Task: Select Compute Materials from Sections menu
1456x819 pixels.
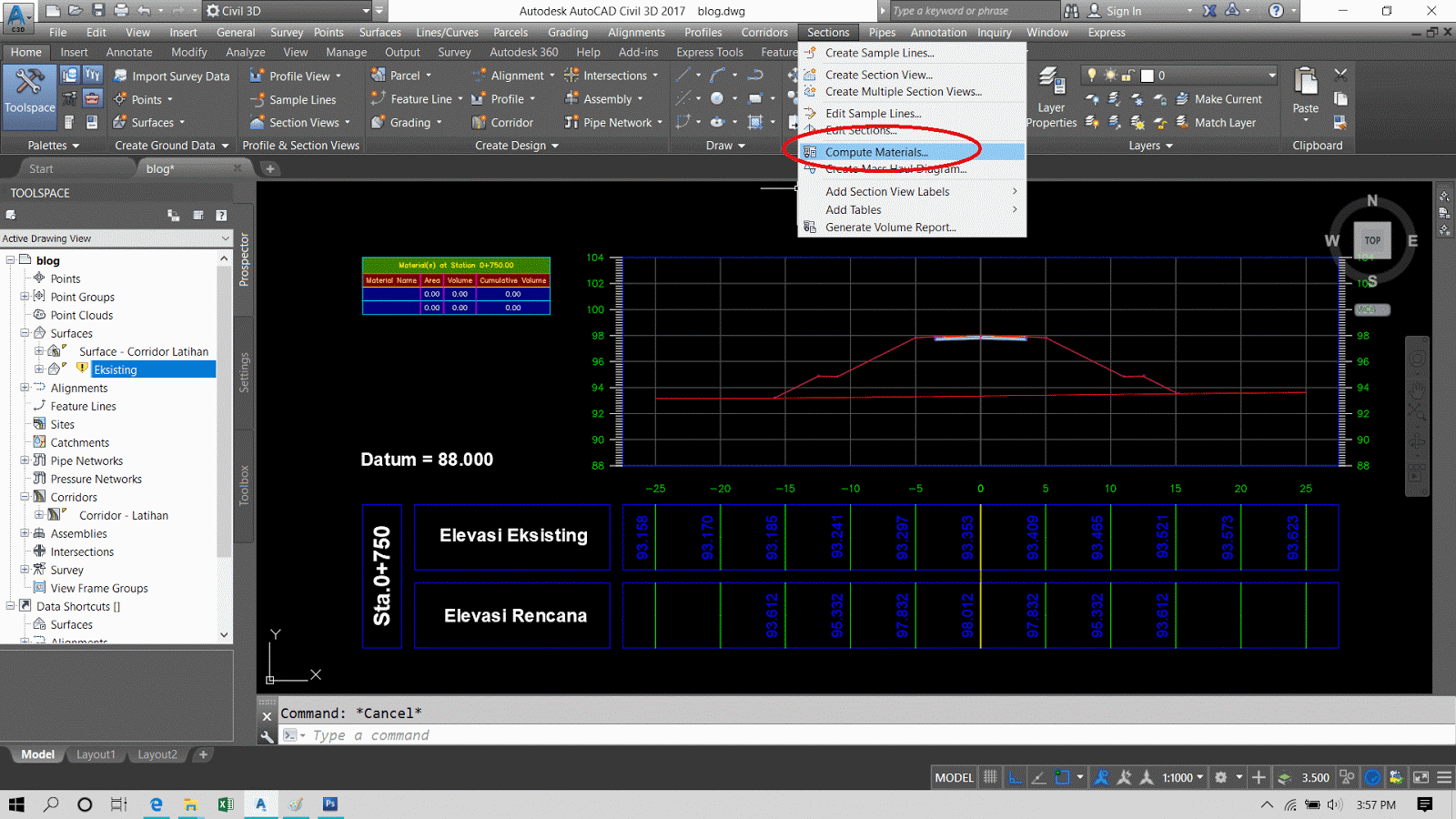Action: pos(875,152)
